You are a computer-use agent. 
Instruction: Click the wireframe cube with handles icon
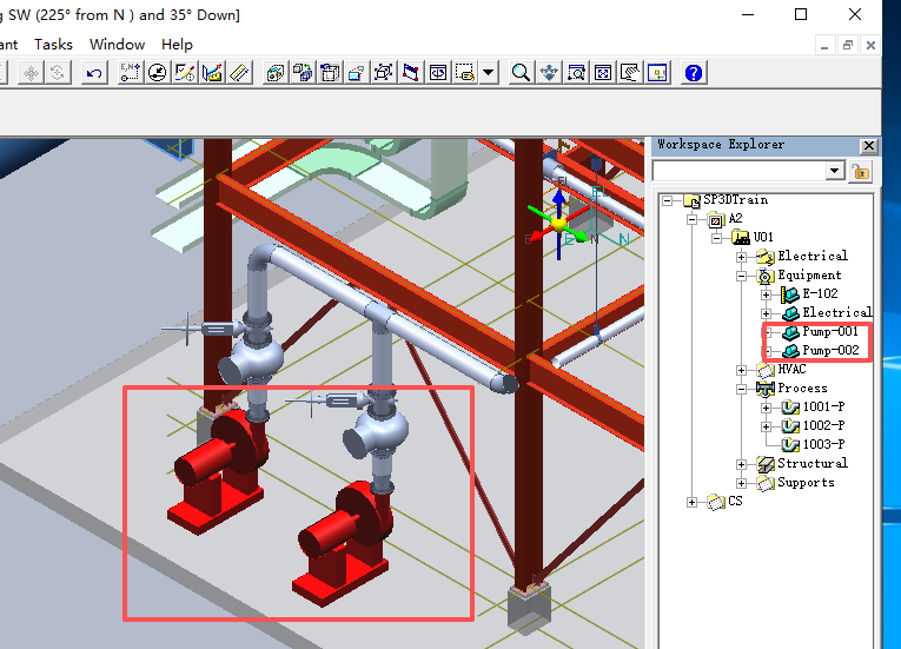tap(383, 73)
